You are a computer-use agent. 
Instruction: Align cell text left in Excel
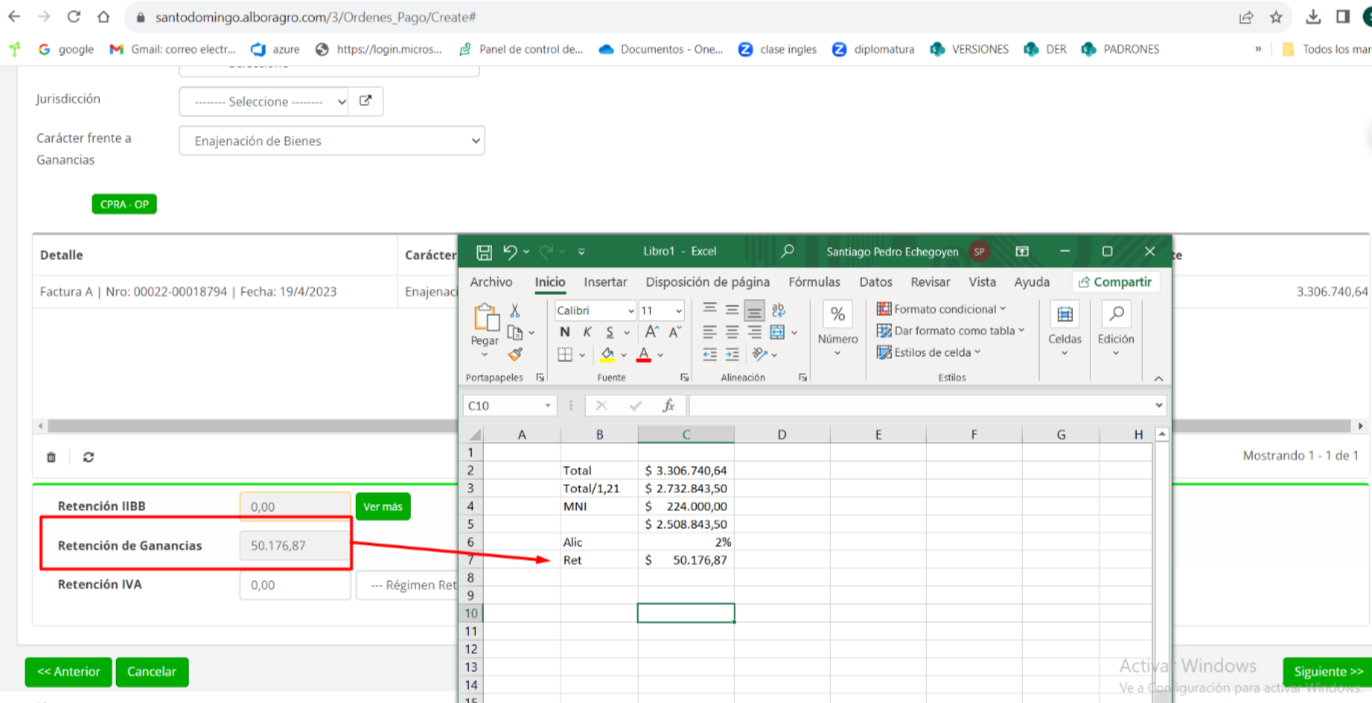710,332
